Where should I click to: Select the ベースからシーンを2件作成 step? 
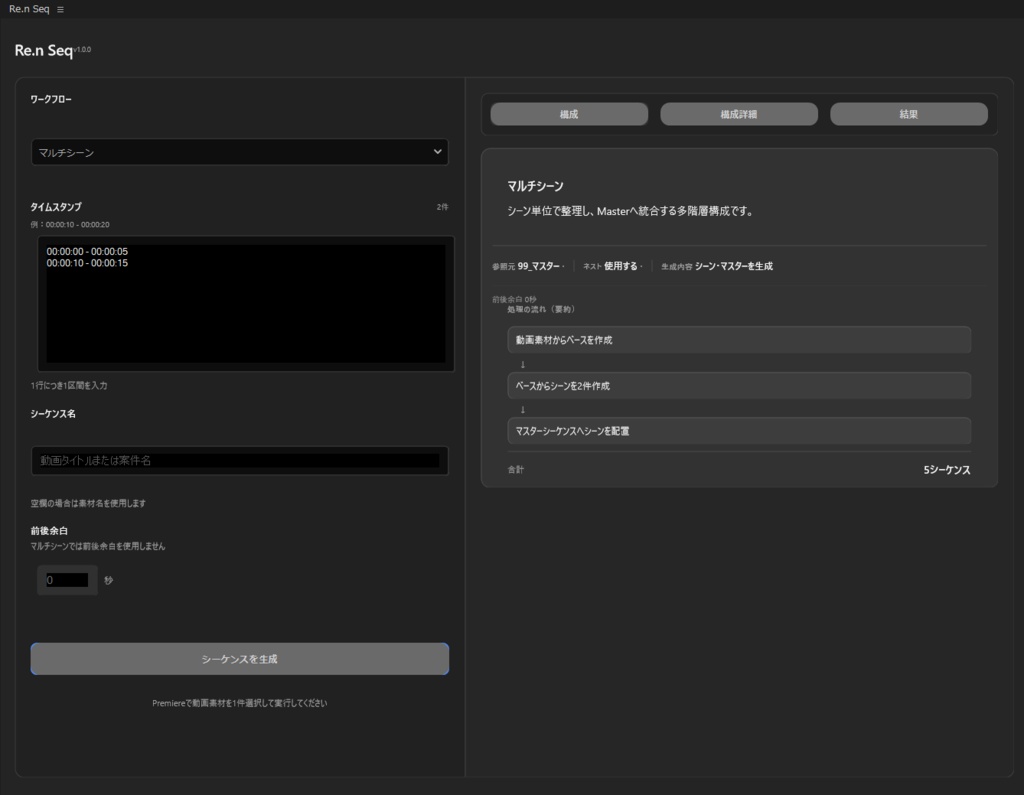(739, 385)
